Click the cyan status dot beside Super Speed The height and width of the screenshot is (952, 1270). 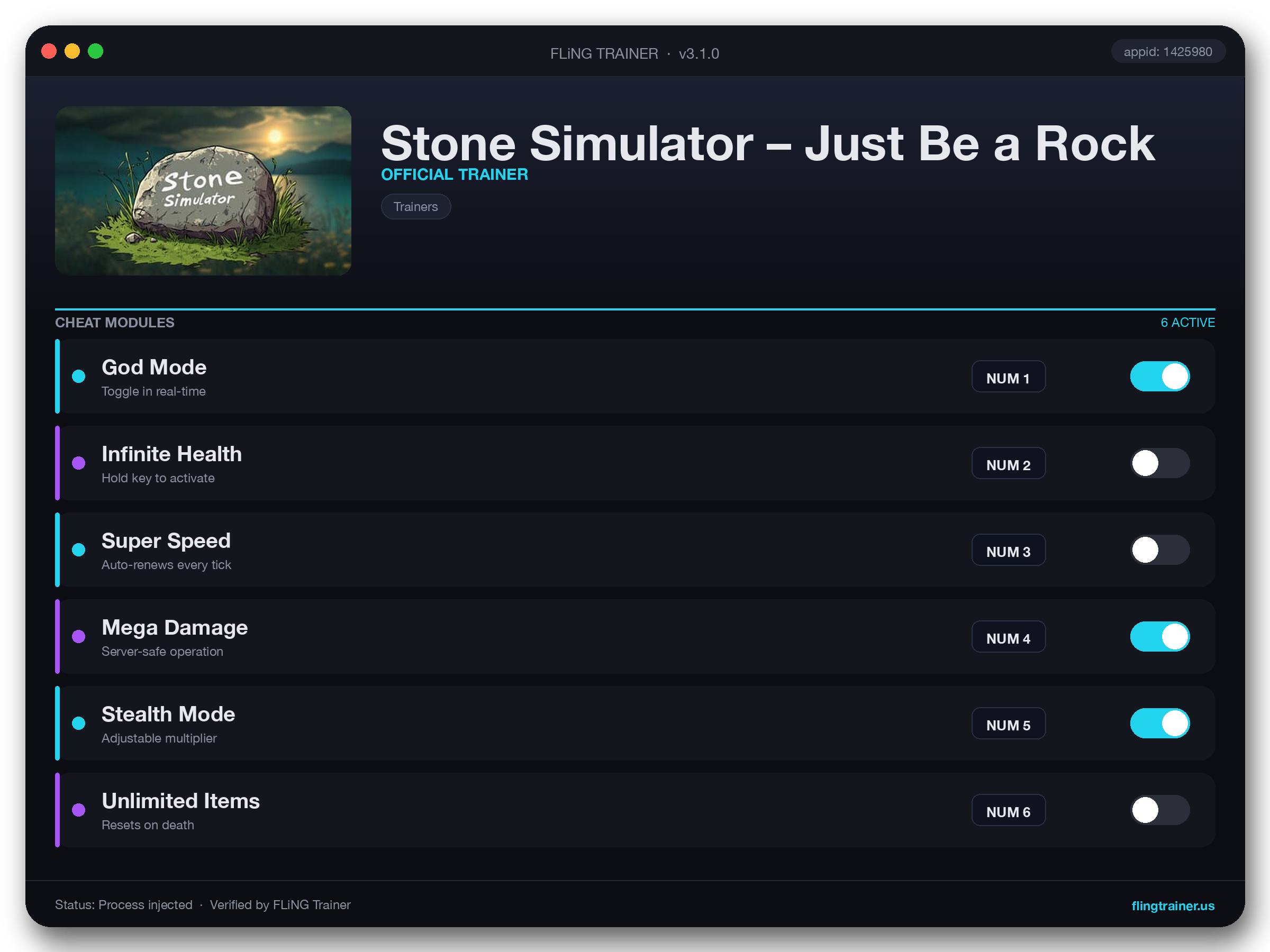(x=79, y=550)
